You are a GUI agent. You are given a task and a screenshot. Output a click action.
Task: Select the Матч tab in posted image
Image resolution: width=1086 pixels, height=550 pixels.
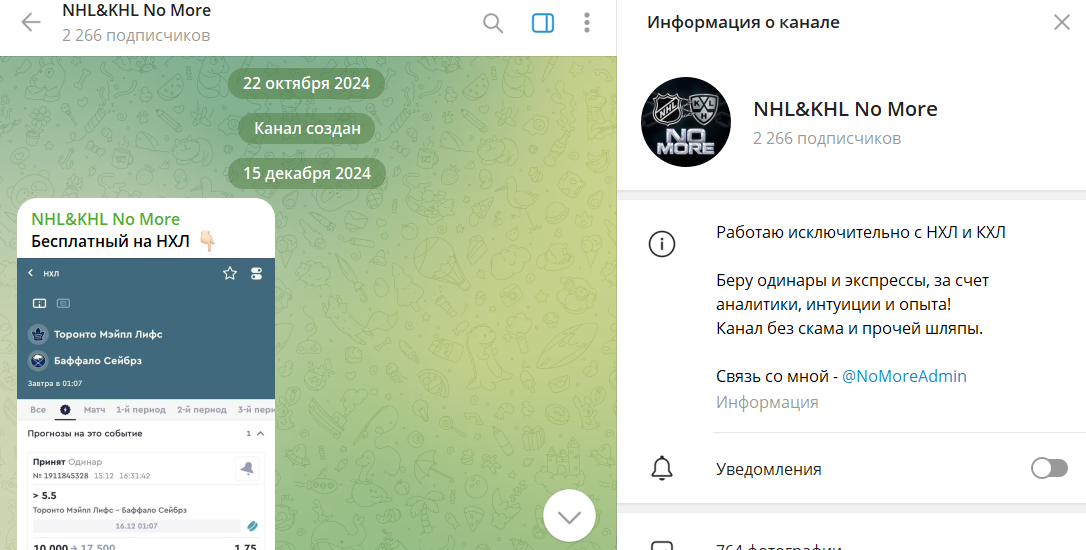tap(95, 410)
